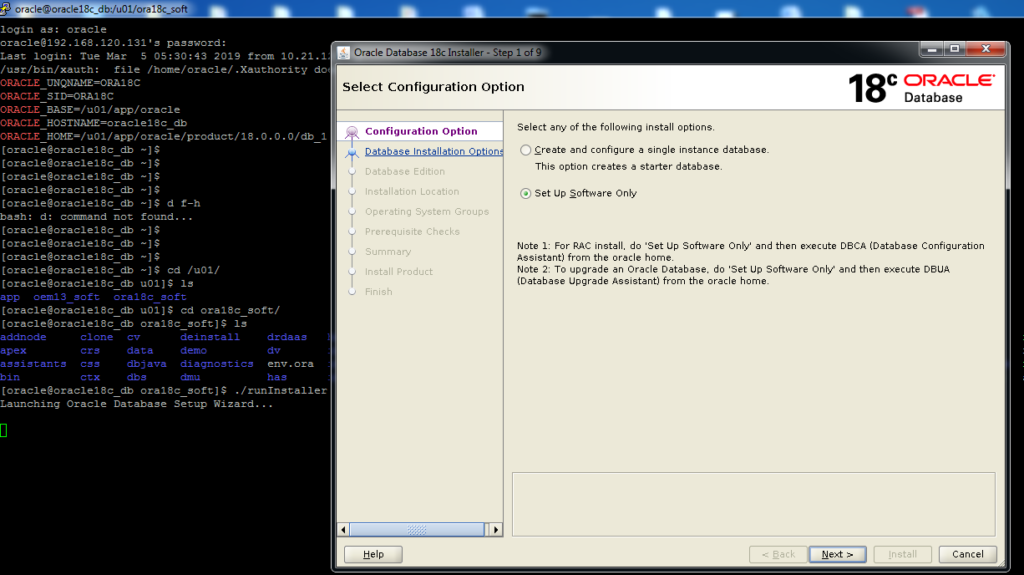
Task: Click the Oracle 18c Database logo
Action: click(x=921, y=88)
